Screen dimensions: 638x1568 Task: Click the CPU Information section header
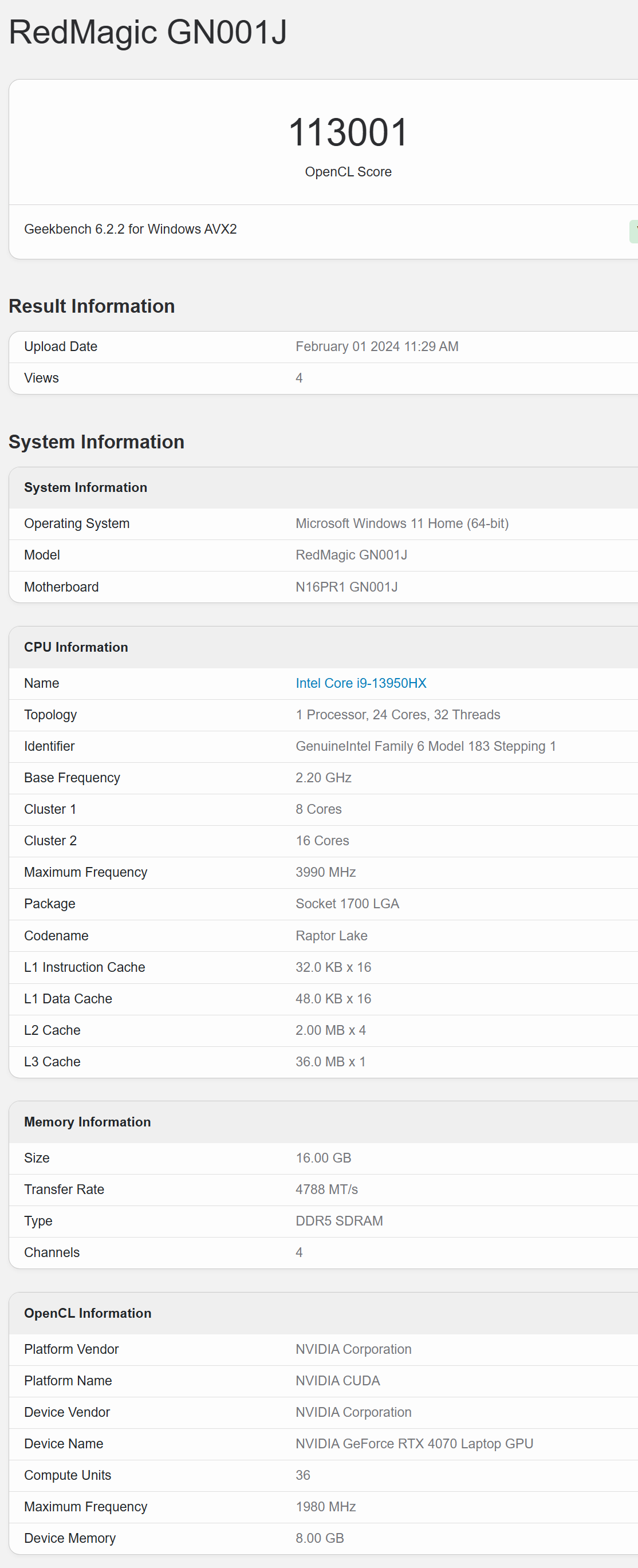click(x=76, y=647)
